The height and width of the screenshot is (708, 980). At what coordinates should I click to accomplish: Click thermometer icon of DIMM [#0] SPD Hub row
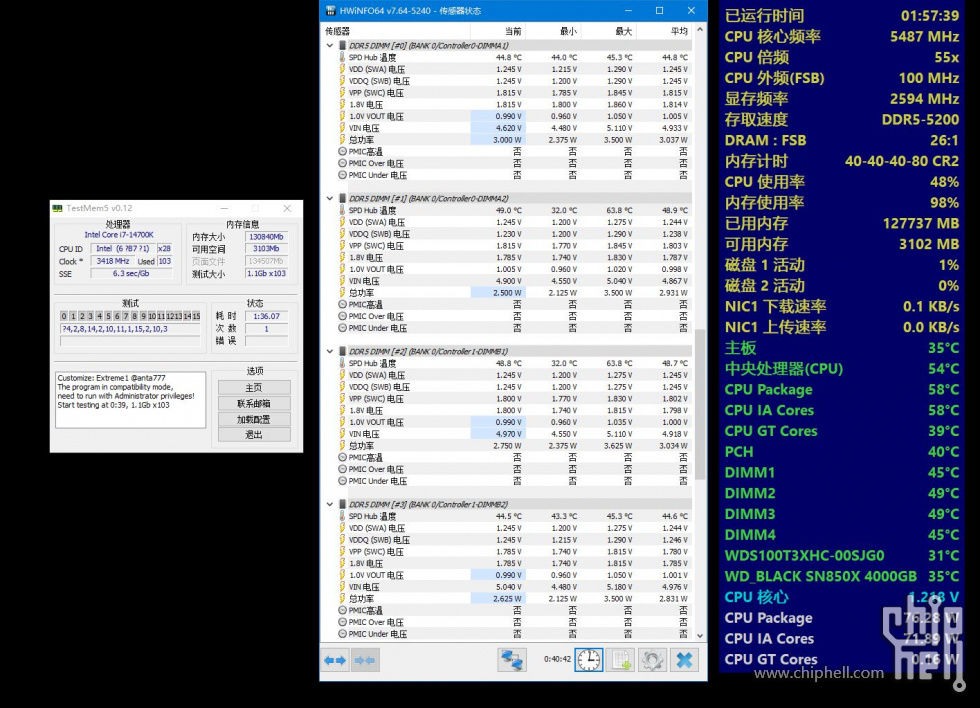click(x=342, y=57)
